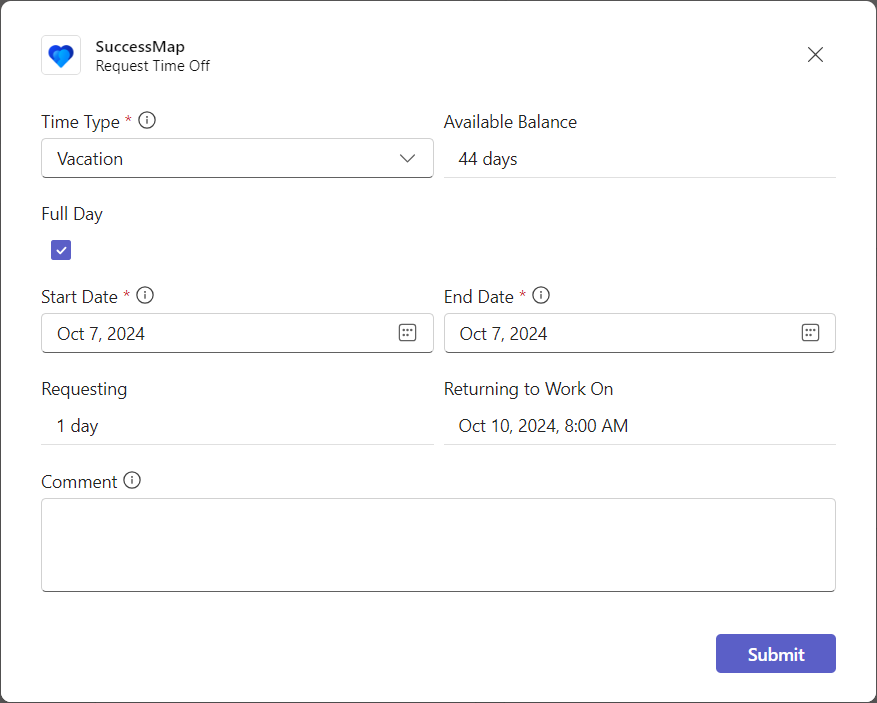The height and width of the screenshot is (703, 877).
Task: Open the Start Date calendar picker icon
Action: (x=407, y=333)
